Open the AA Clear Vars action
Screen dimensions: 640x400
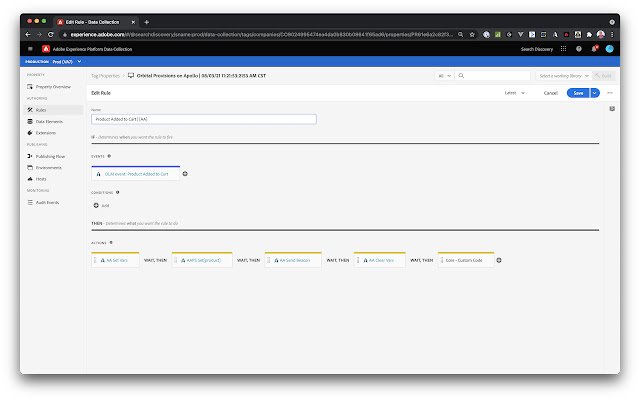coord(380,260)
